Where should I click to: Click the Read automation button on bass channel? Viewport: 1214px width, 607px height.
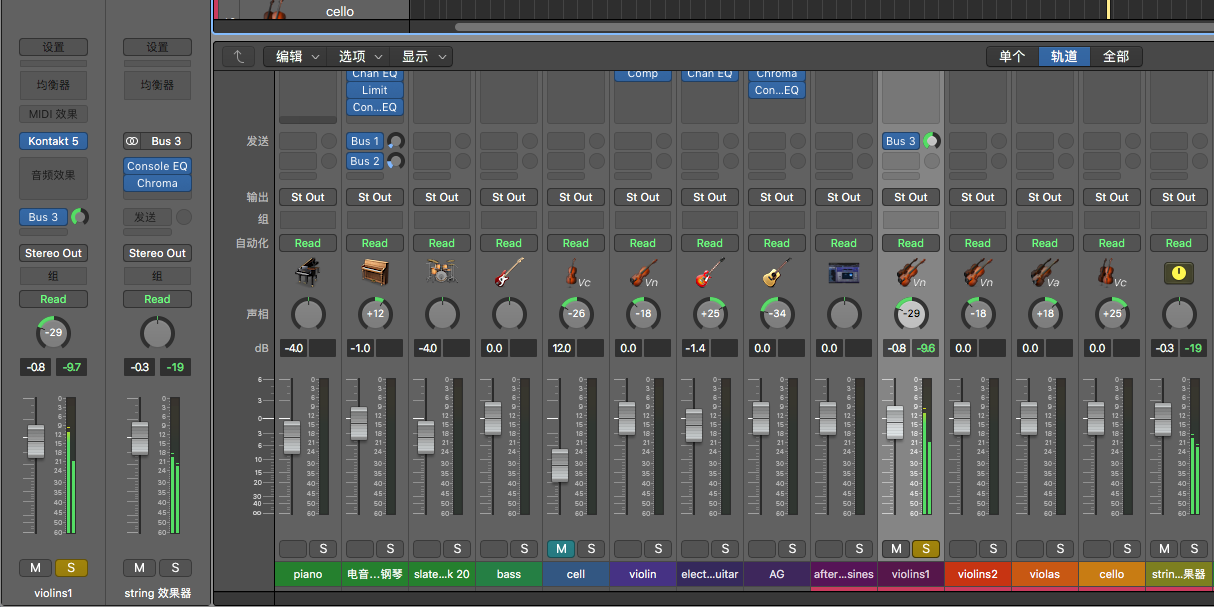[508, 243]
